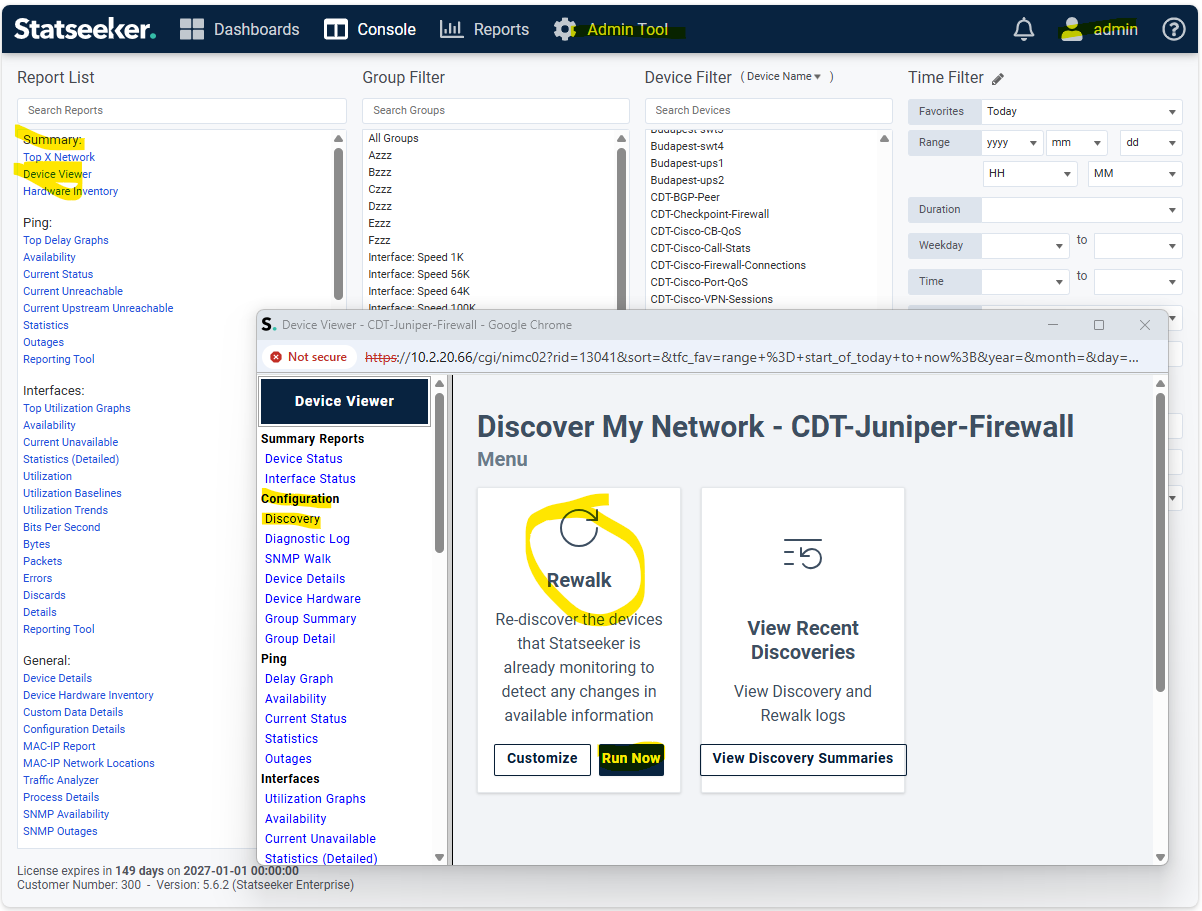This screenshot has width=1202, height=911.
Task: Open the Admin Tool
Action: [x=611, y=29]
